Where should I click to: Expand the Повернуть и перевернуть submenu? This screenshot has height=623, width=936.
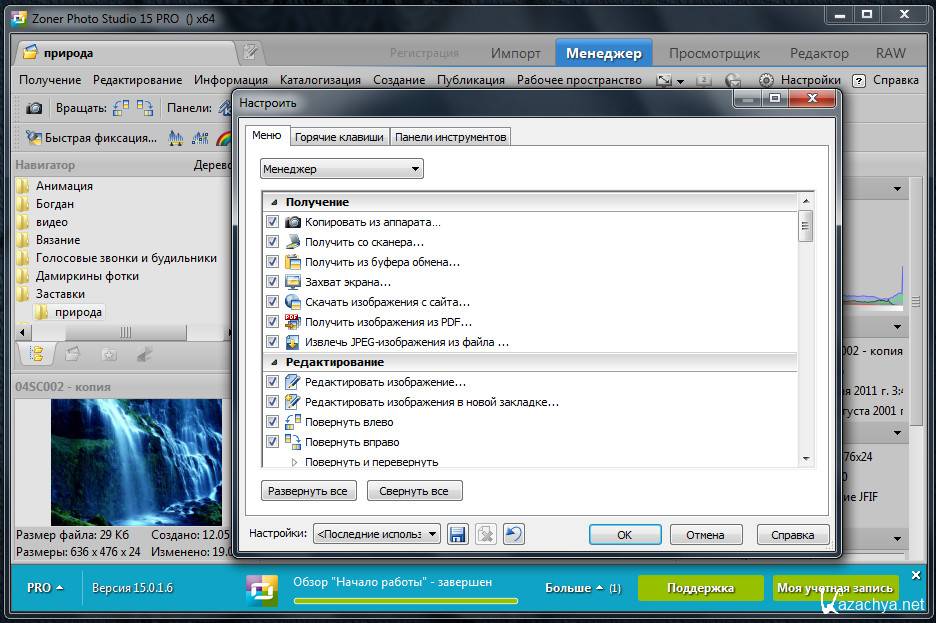[x=294, y=462]
